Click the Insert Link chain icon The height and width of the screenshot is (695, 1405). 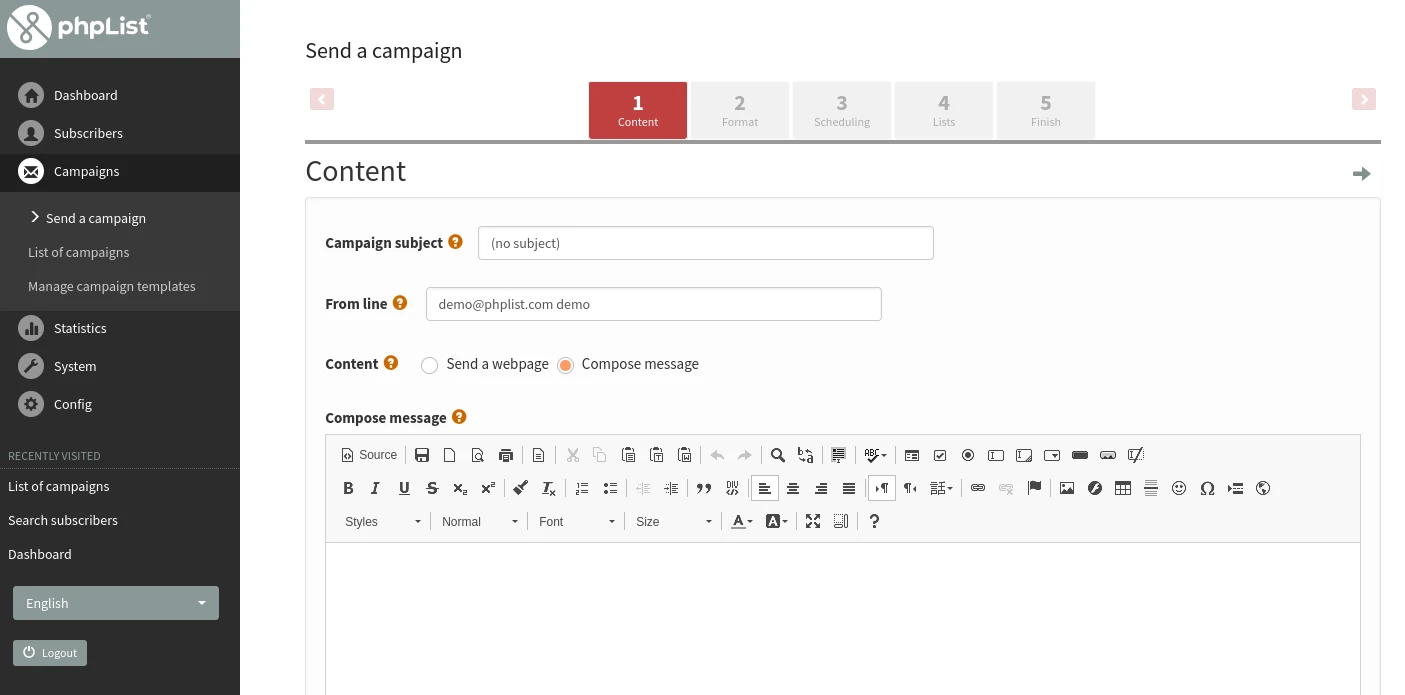978,488
